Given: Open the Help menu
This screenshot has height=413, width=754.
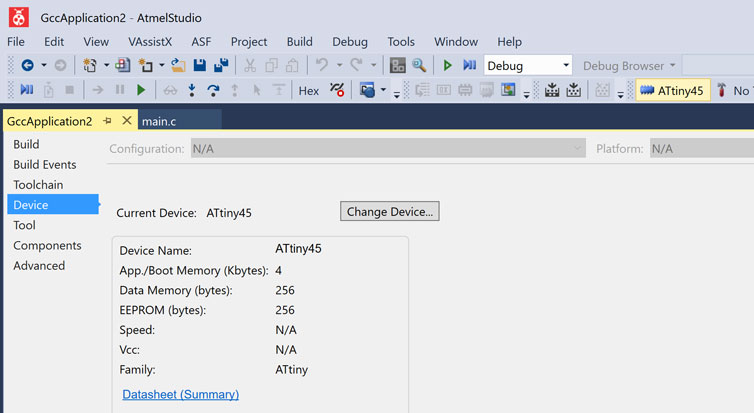Looking at the screenshot, I should 509,42.
